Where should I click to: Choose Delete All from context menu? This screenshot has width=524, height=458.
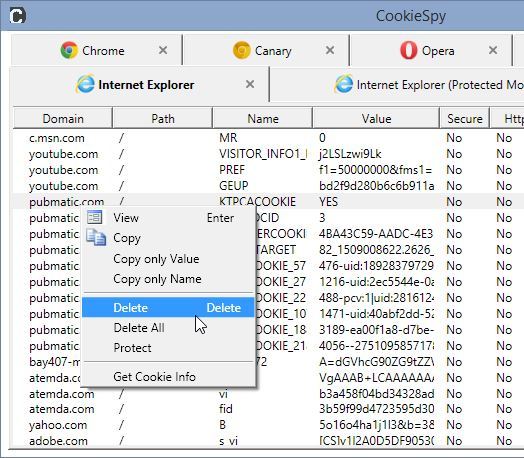click(x=168, y=328)
